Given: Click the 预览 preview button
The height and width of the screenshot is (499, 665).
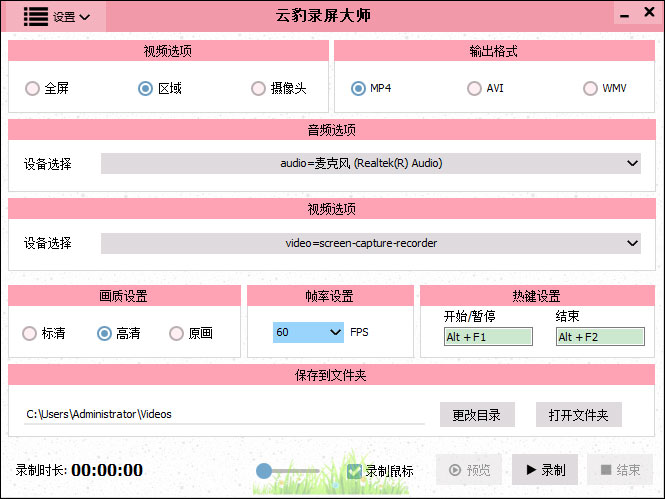Looking at the screenshot, I should [469, 470].
